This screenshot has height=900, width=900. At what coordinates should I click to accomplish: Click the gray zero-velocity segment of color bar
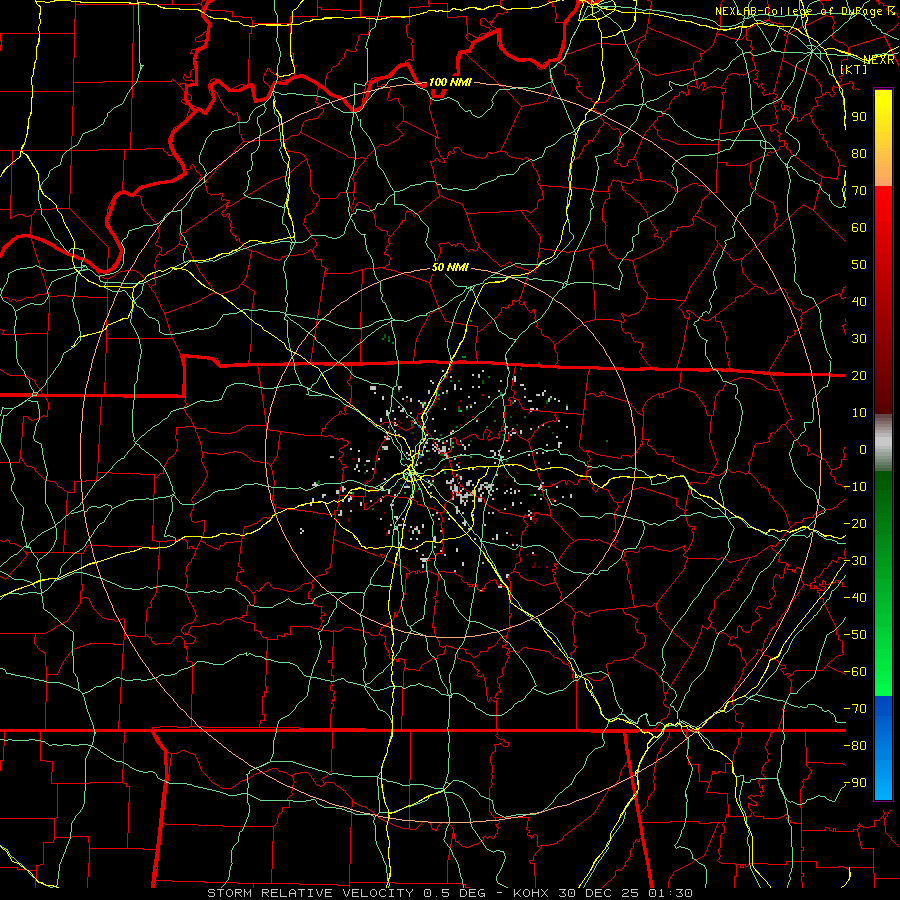coord(883,443)
